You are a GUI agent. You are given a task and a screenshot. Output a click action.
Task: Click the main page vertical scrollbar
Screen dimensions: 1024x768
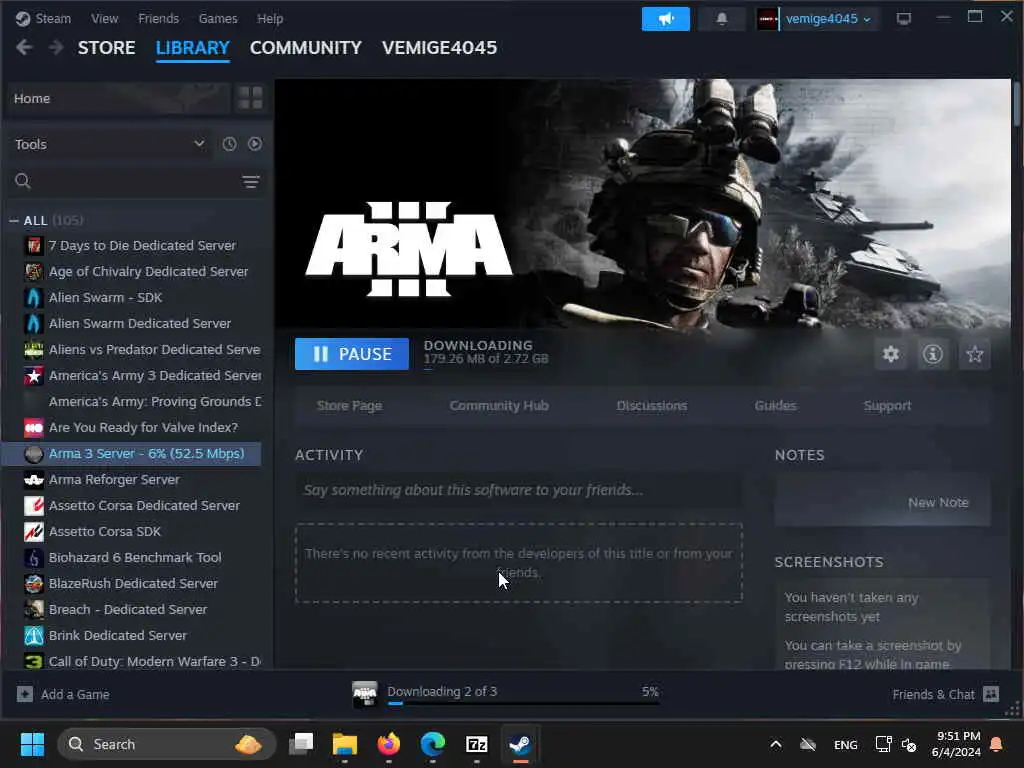coord(1017,104)
